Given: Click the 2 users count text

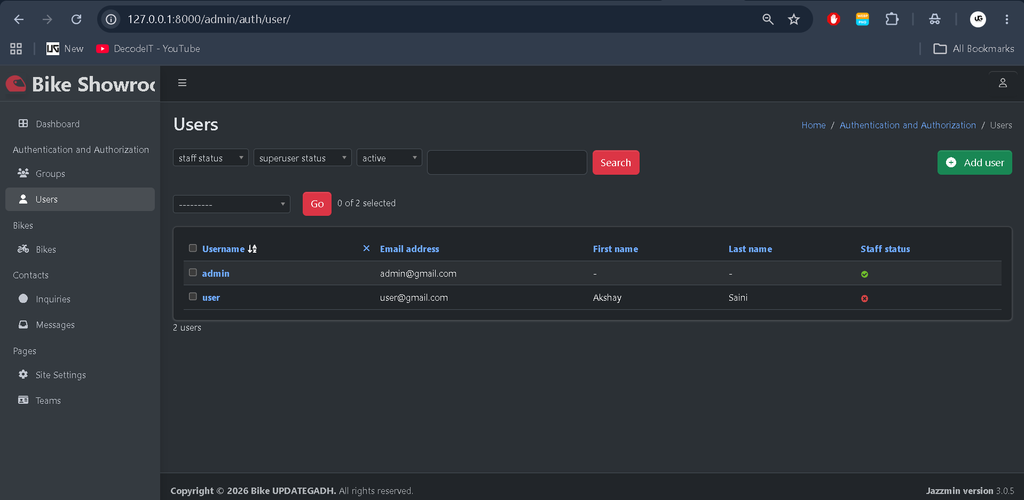Looking at the screenshot, I should click(187, 328).
